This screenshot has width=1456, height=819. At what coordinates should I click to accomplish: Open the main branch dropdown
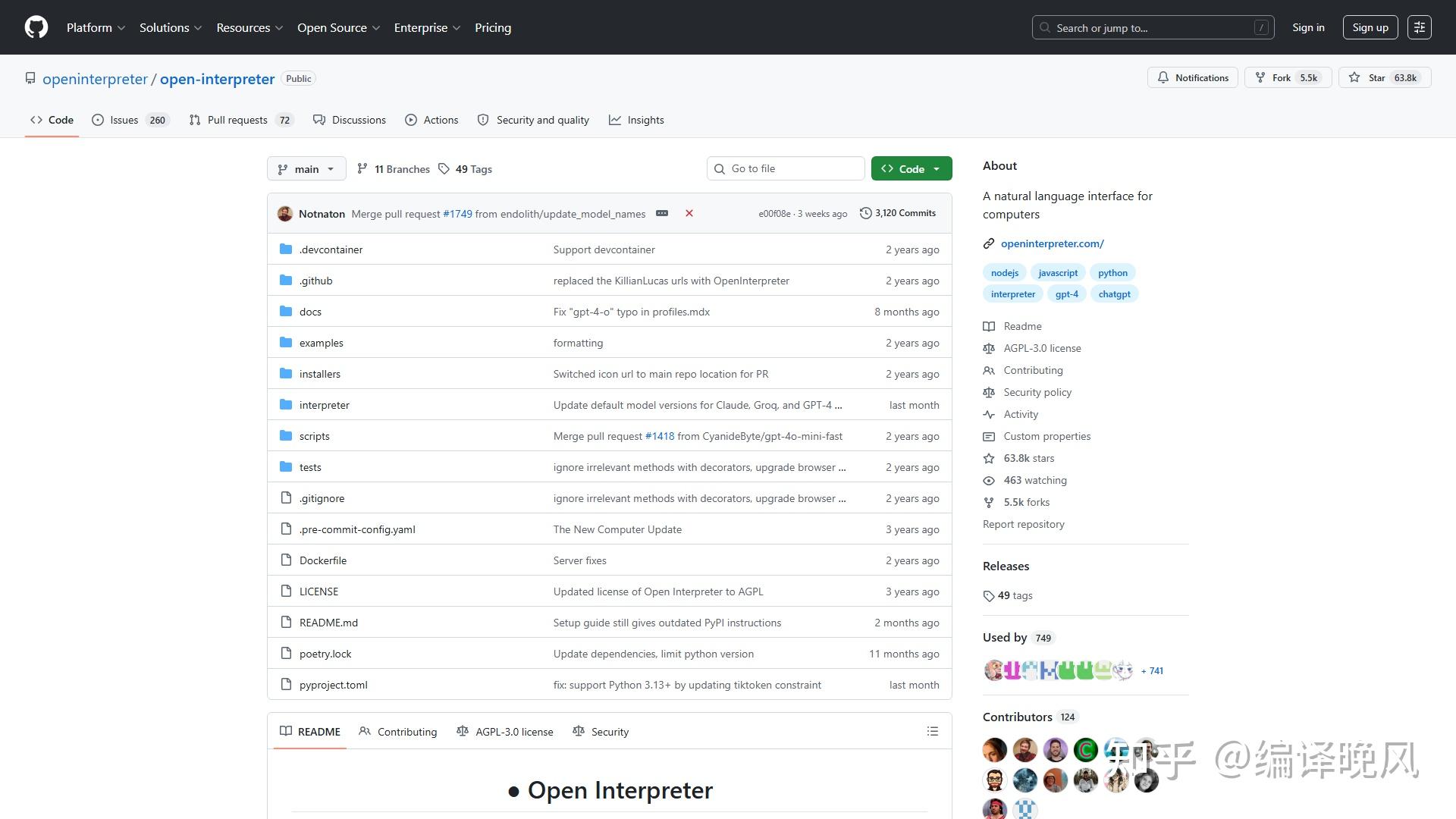(306, 168)
